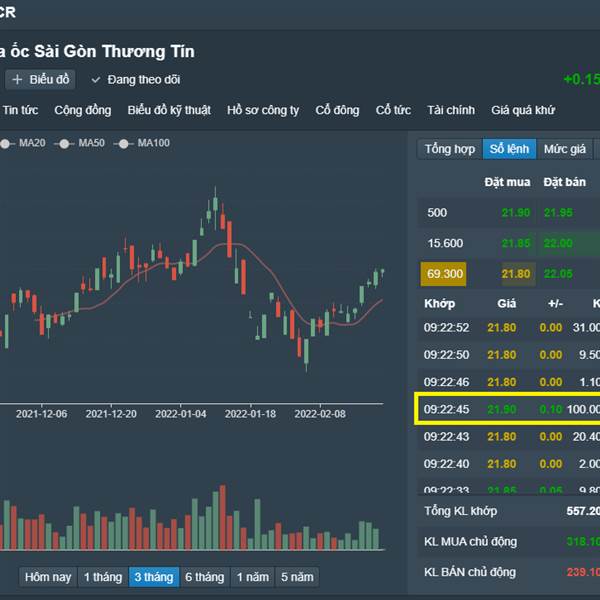The width and height of the screenshot is (600, 600).
Task: Select the 09:22:45 matched trade row
Action: [507, 409]
